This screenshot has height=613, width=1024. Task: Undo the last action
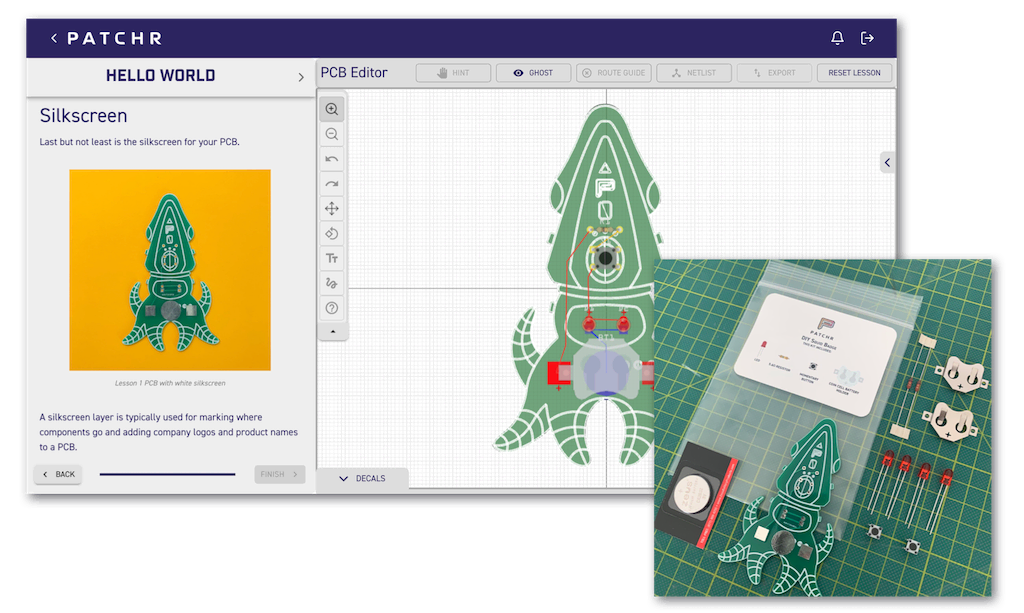coord(332,159)
